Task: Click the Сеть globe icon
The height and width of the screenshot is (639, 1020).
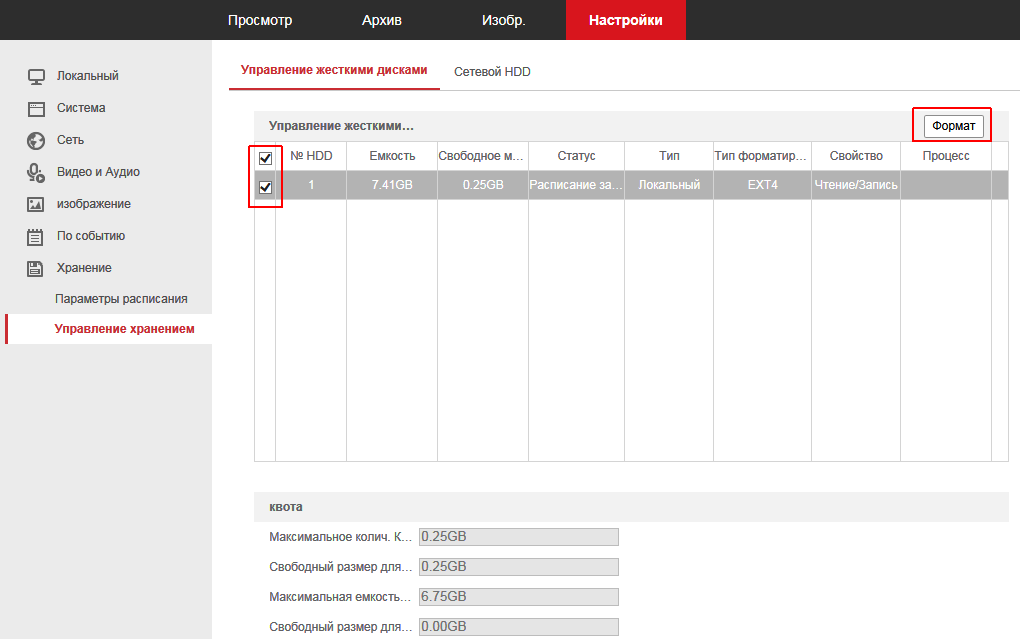Action: 36,141
